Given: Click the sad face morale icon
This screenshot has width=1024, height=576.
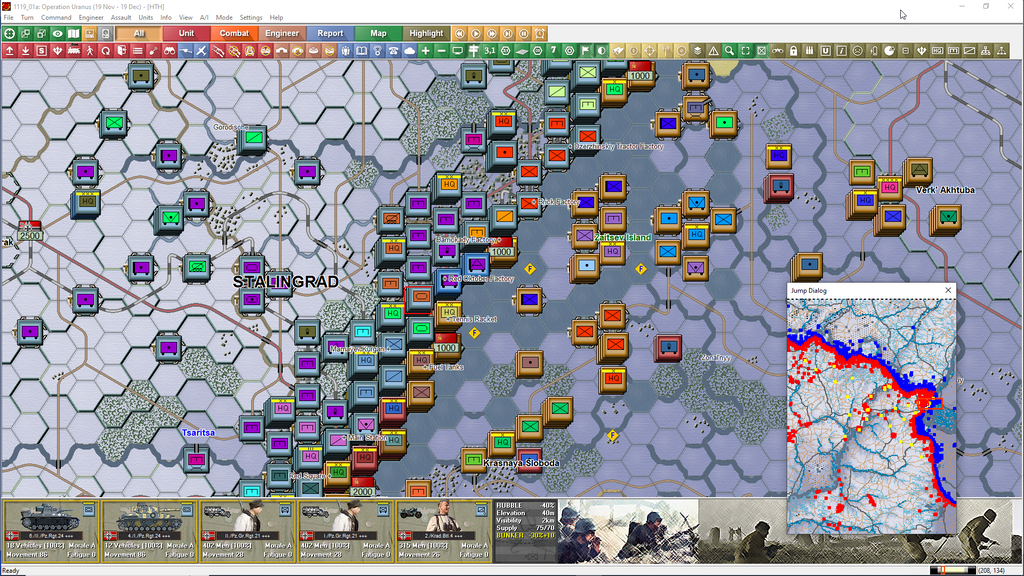Looking at the screenshot, I should tap(857, 50).
